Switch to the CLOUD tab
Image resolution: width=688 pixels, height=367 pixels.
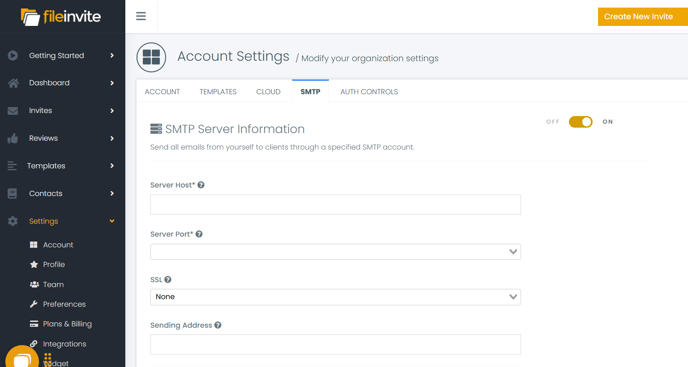click(x=268, y=91)
